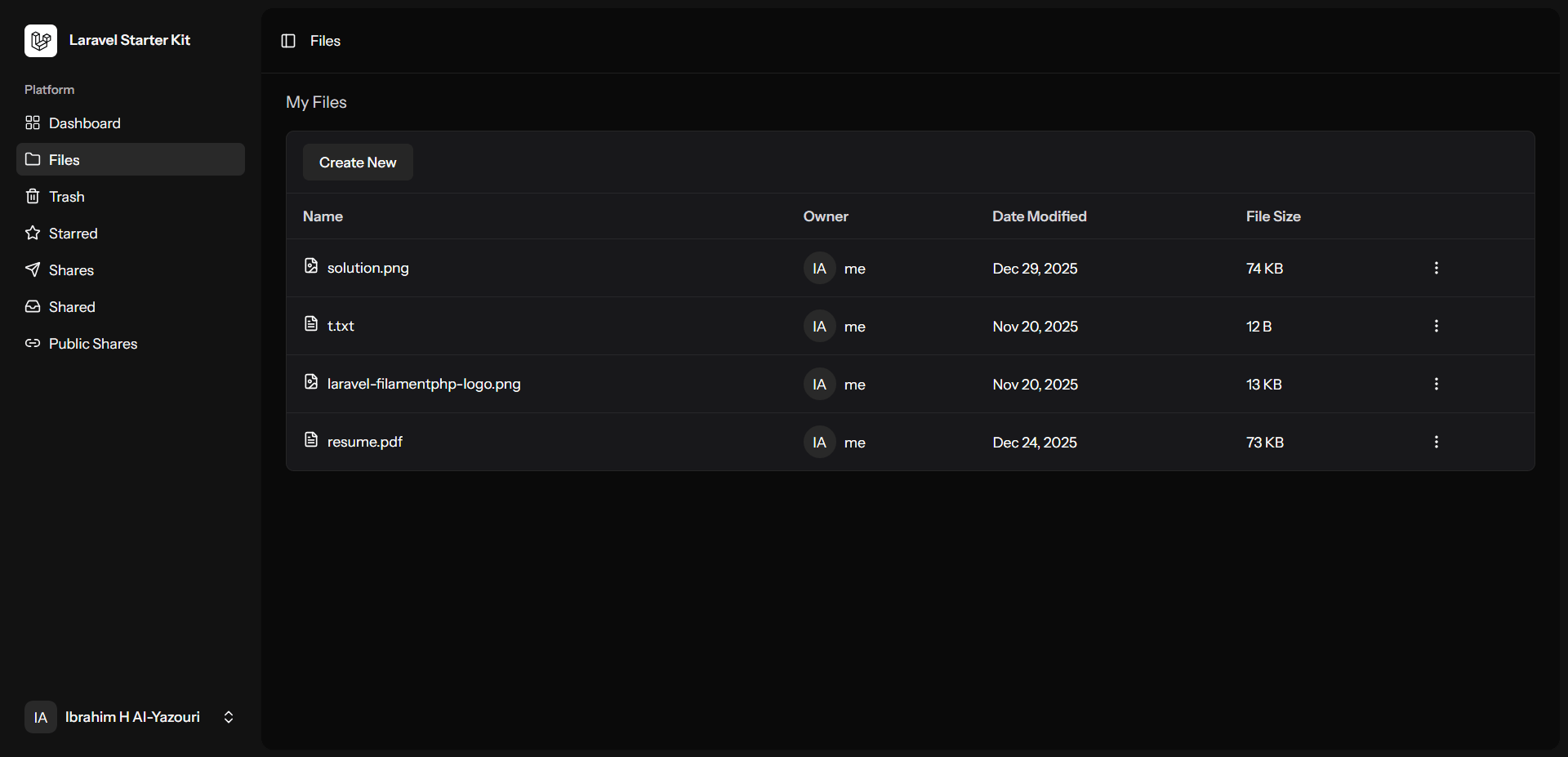Click the IA avatar in laravel-filamentphp-logo.png row

click(820, 384)
